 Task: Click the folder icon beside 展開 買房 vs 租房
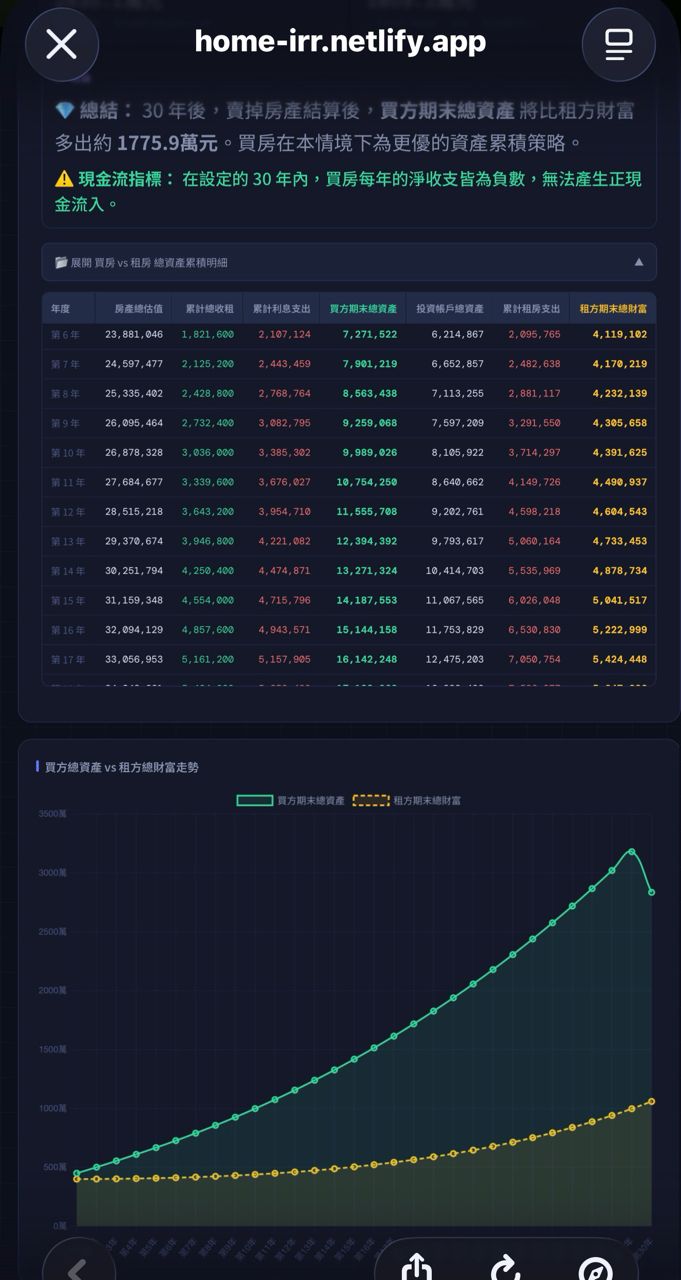pyautogui.click(x=61, y=263)
